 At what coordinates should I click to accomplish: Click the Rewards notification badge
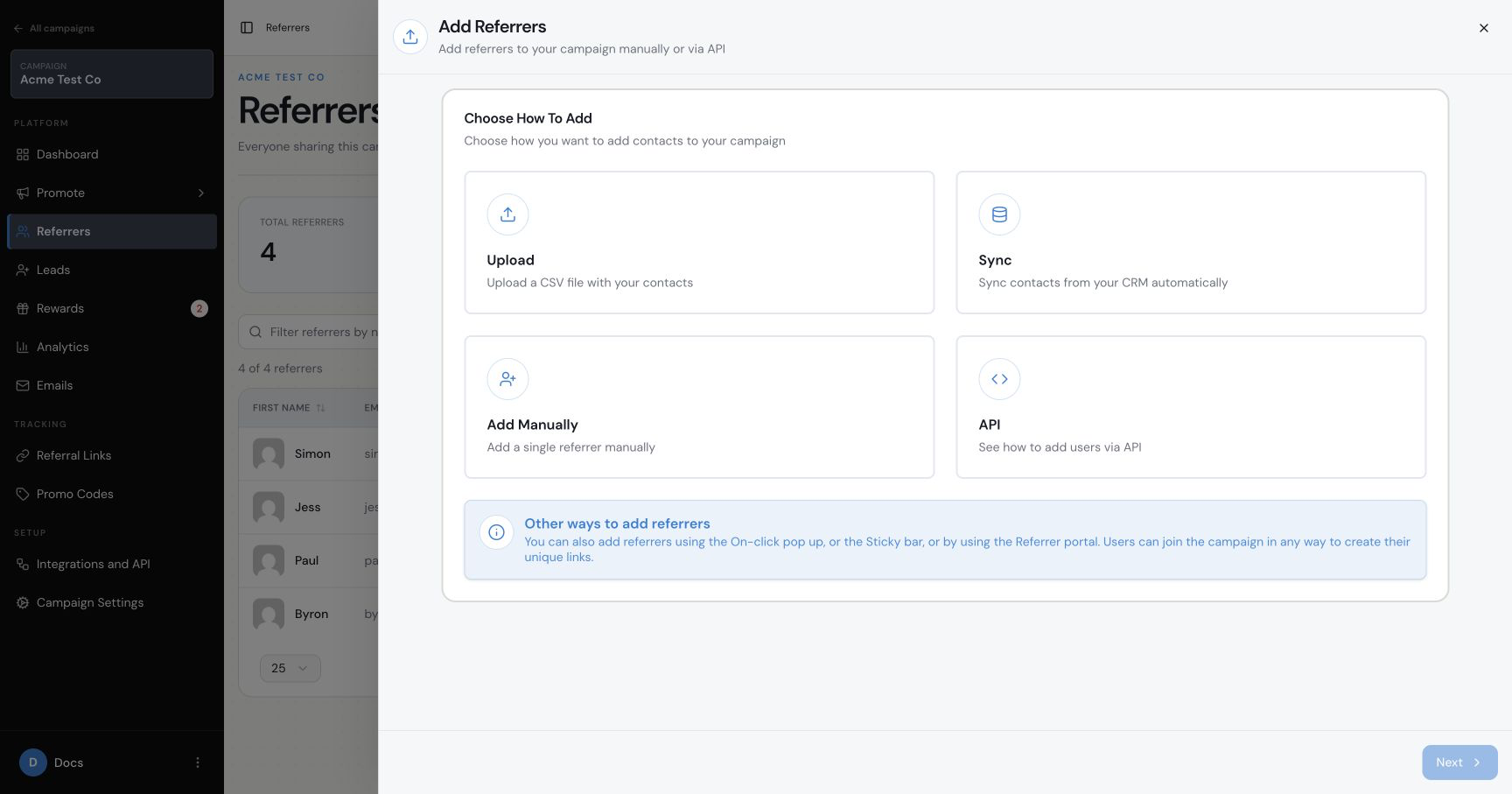[x=199, y=308]
